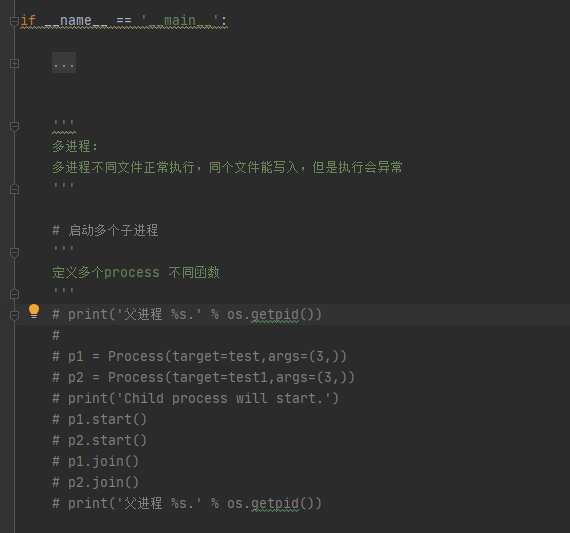Viewport: 570px width, 533px height.
Task: Click the squiggly-underlined opening triple quotes
Action: click(64, 124)
